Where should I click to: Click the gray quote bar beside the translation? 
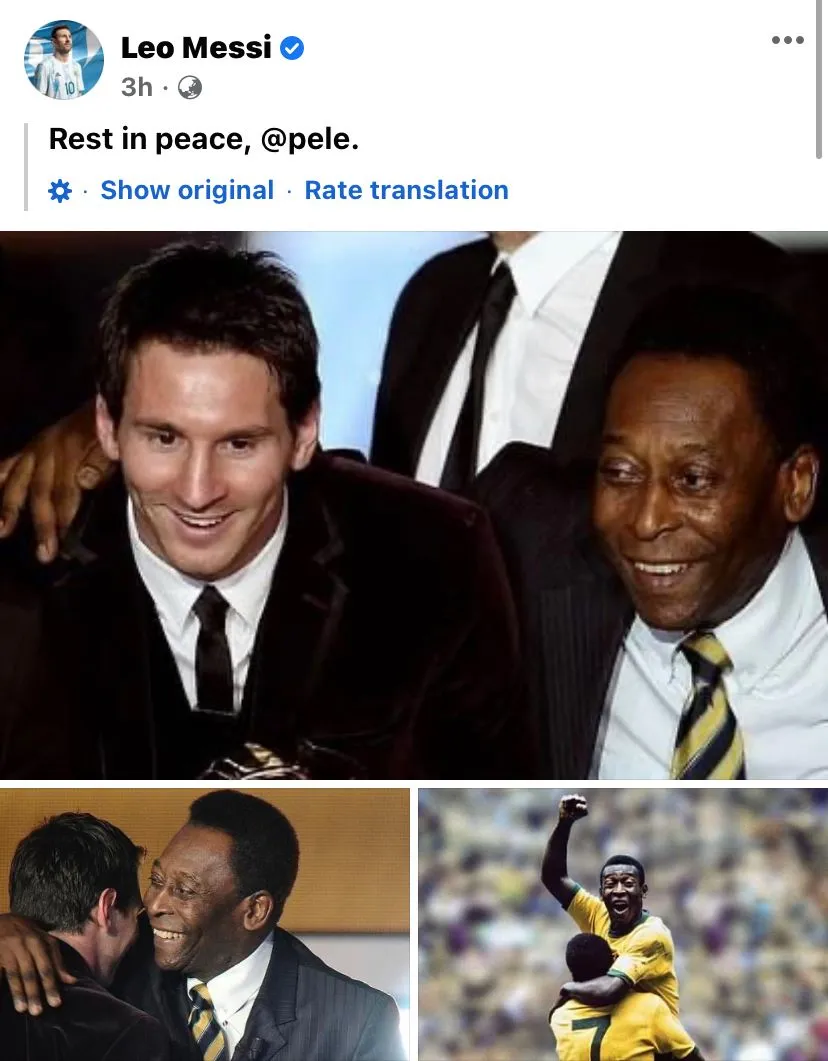(x=26, y=166)
